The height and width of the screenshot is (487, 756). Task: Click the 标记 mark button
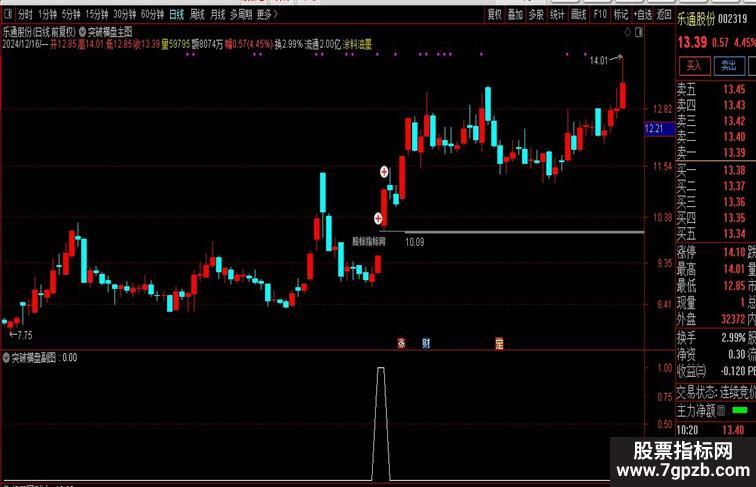pos(621,15)
